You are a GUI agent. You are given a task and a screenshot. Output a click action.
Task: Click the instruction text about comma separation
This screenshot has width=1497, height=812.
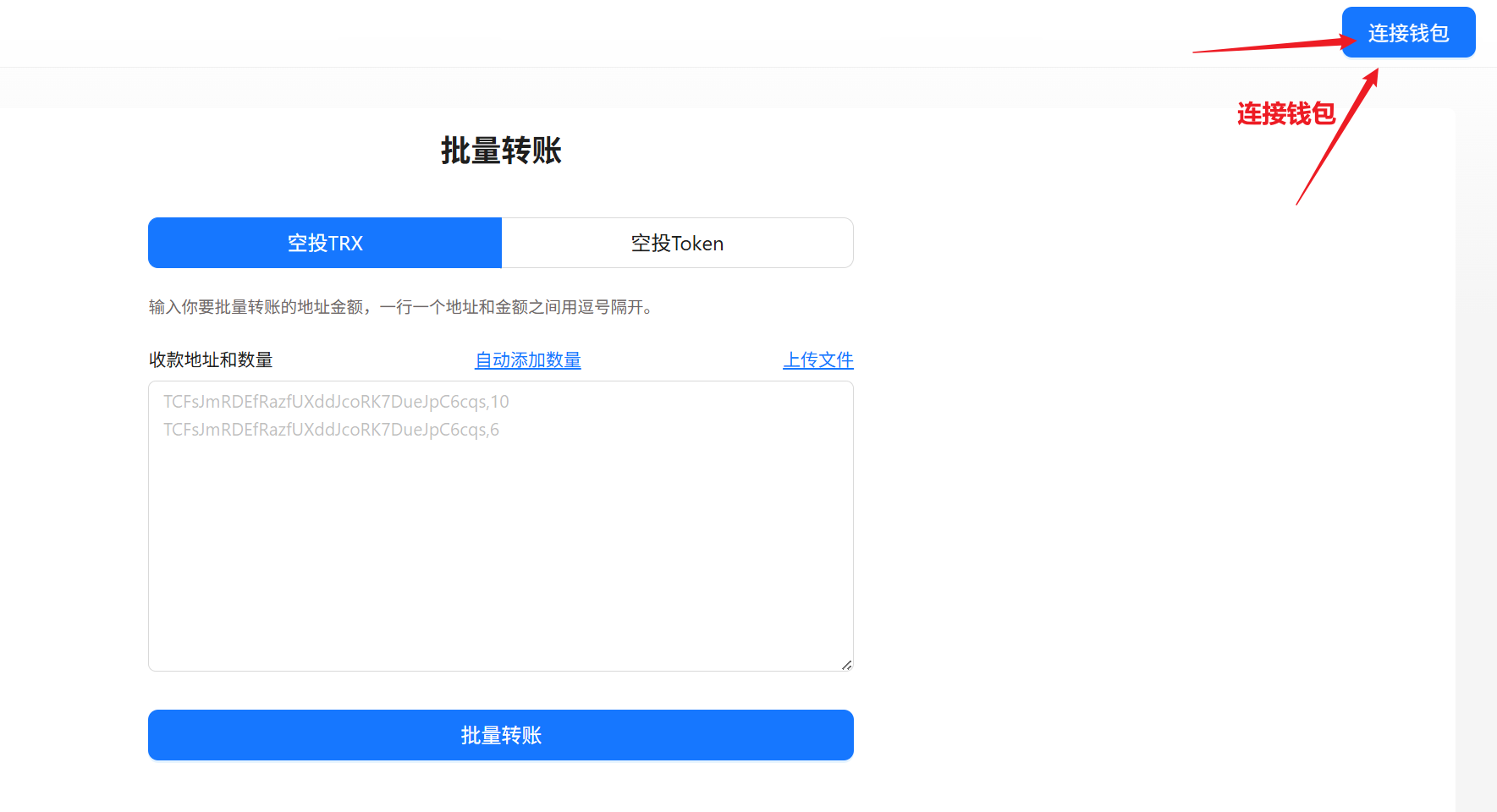click(402, 307)
